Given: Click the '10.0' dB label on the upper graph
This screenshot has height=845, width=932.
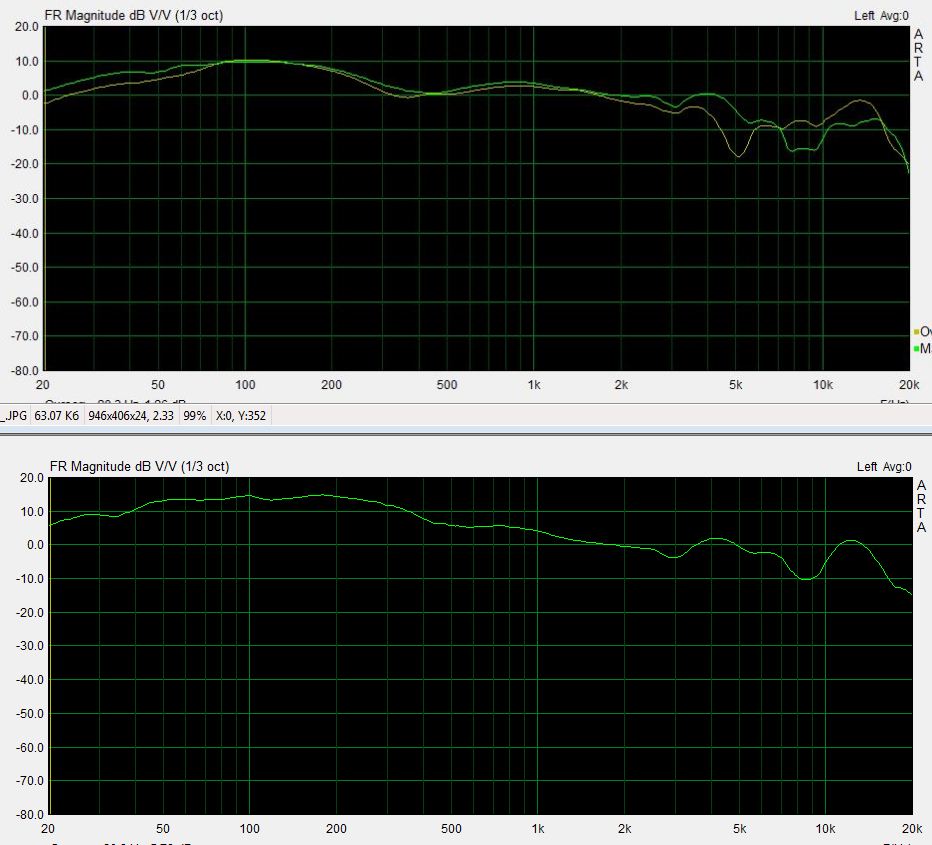Looking at the screenshot, I should [27, 61].
